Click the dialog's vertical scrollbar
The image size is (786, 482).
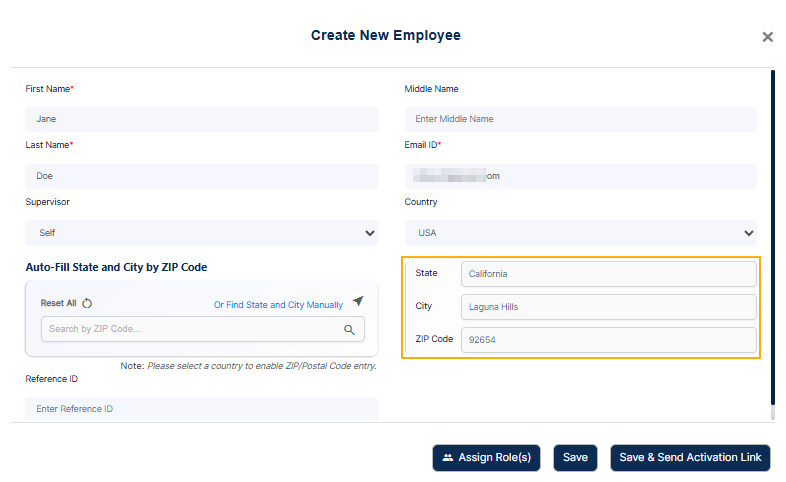pyautogui.click(x=772, y=238)
